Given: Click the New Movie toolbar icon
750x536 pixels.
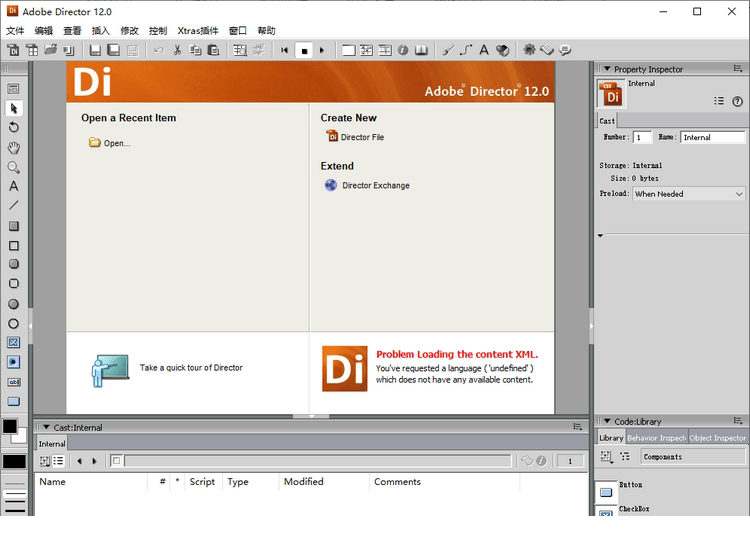Looking at the screenshot, I should [x=13, y=50].
